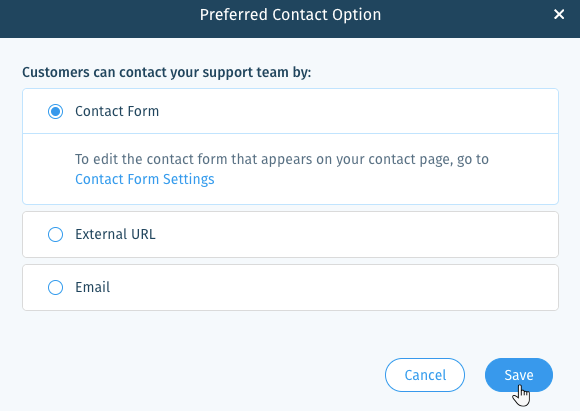Click the Preferred Contact Option title text
This screenshot has height=411, width=580.
click(290, 15)
